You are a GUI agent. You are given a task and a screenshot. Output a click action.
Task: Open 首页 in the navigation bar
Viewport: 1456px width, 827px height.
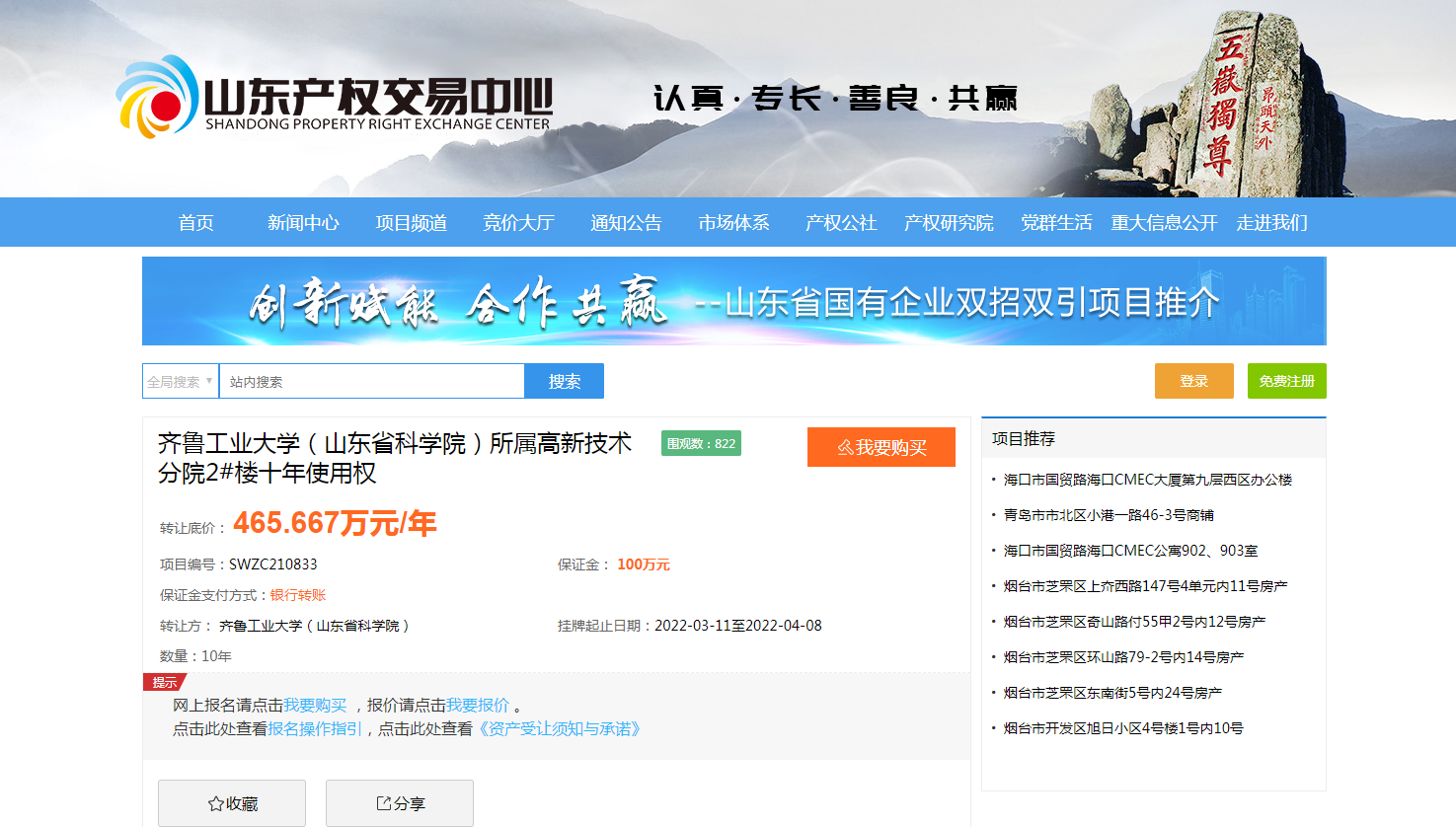(x=195, y=223)
